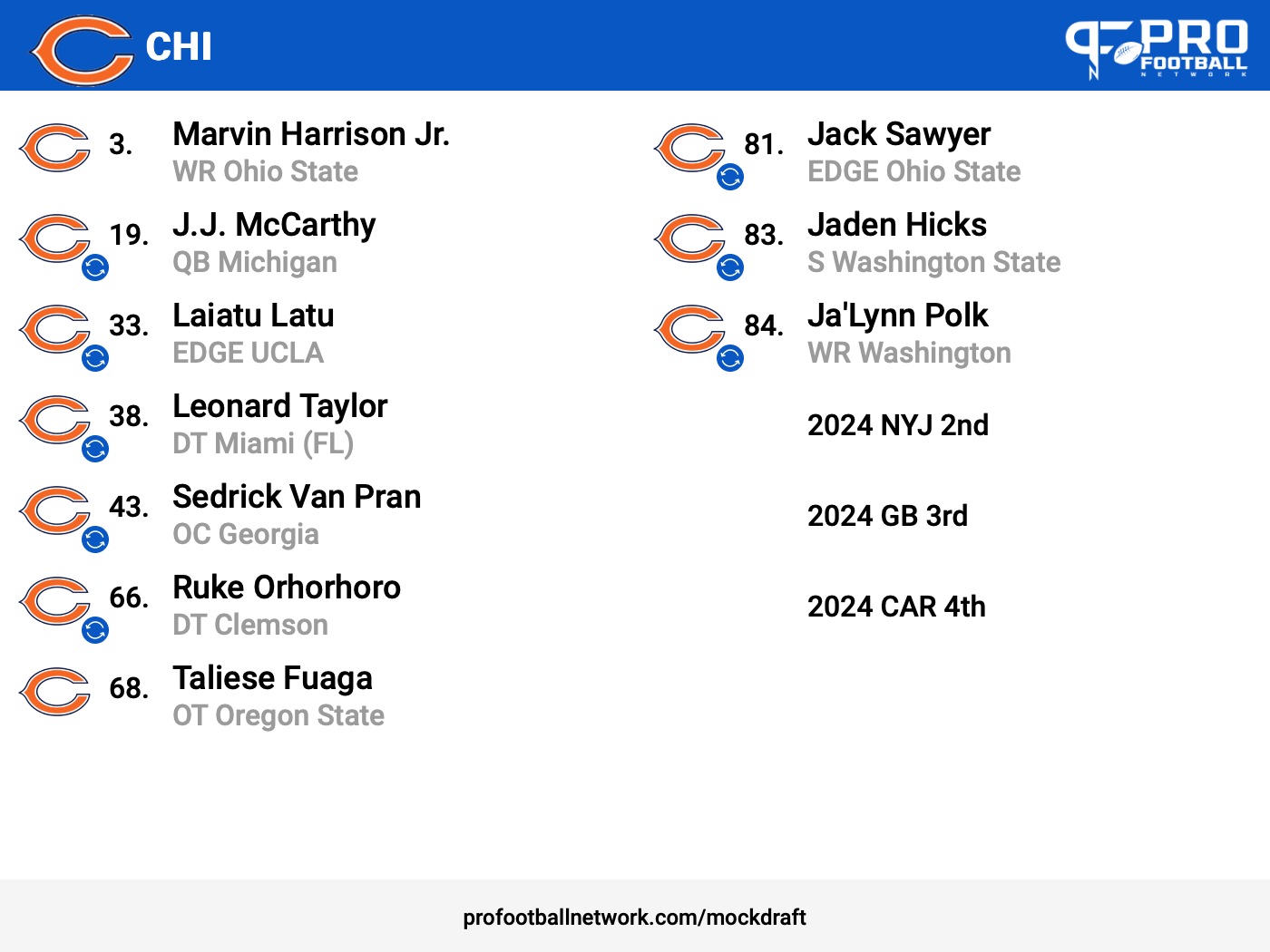1270x952 pixels.
Task: Click the trade icon on pick 43
Action: click(x=95, y=539)
